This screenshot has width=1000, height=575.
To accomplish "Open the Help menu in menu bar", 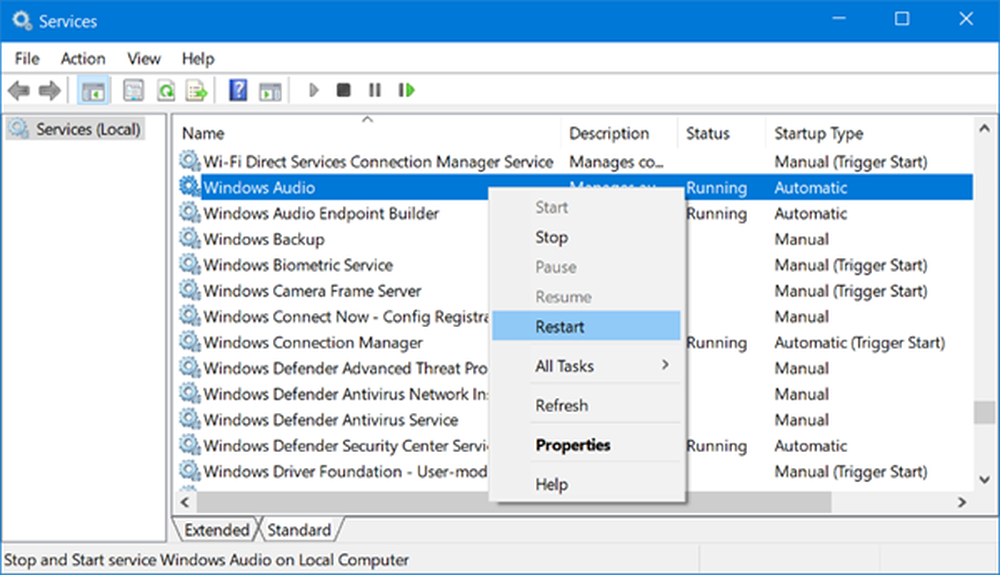I will coord(198,59).
